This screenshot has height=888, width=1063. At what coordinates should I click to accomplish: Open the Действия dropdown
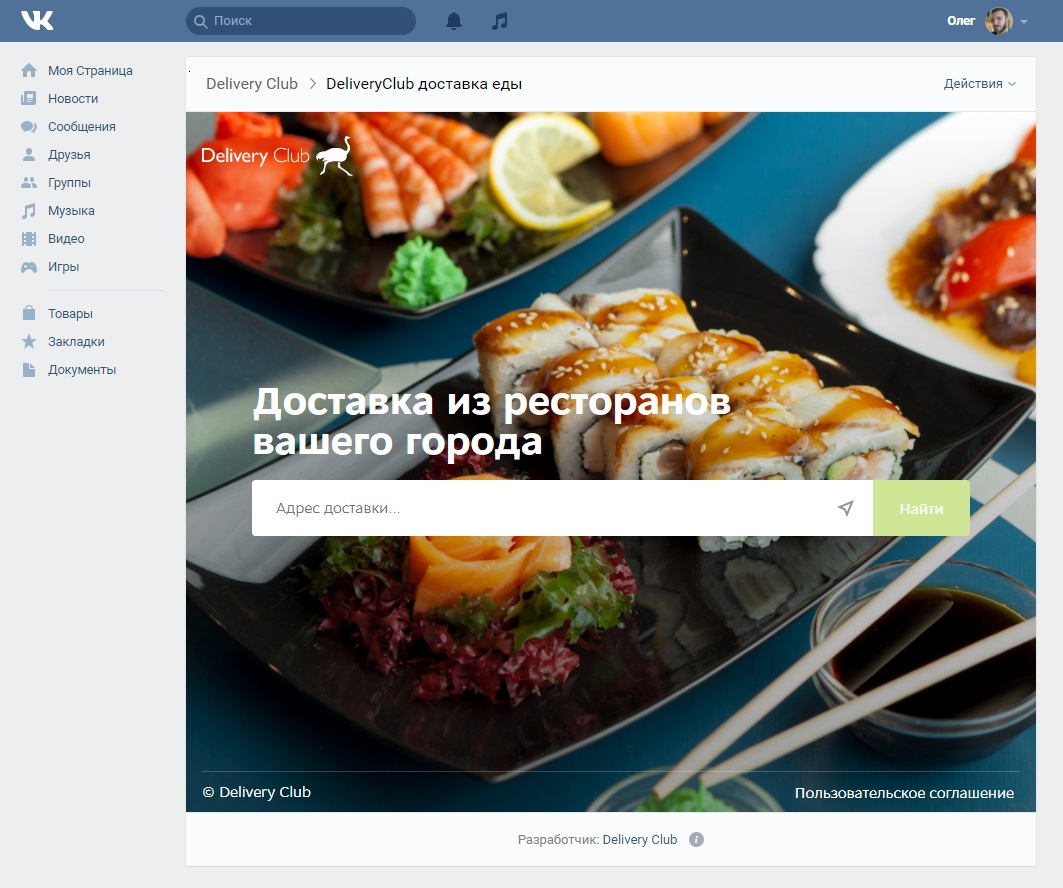click(980, 83)
